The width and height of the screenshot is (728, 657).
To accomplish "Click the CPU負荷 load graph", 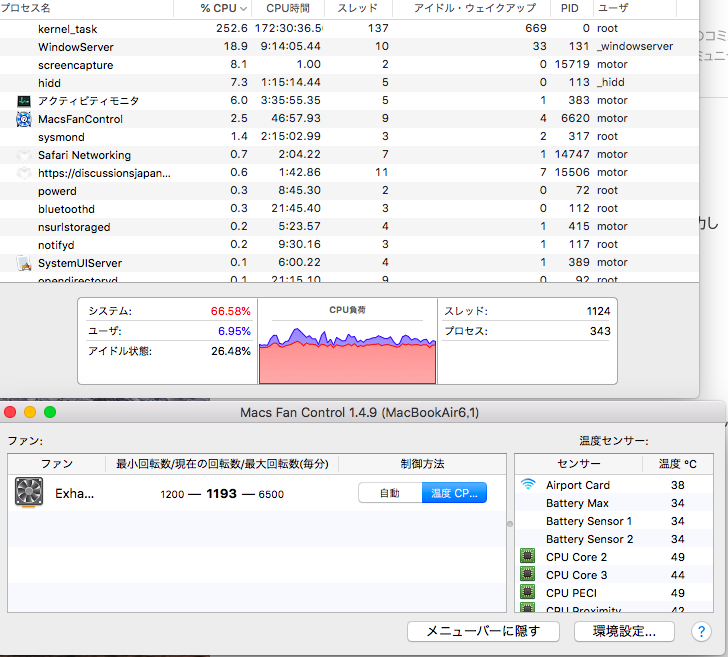I will [347, 355].
